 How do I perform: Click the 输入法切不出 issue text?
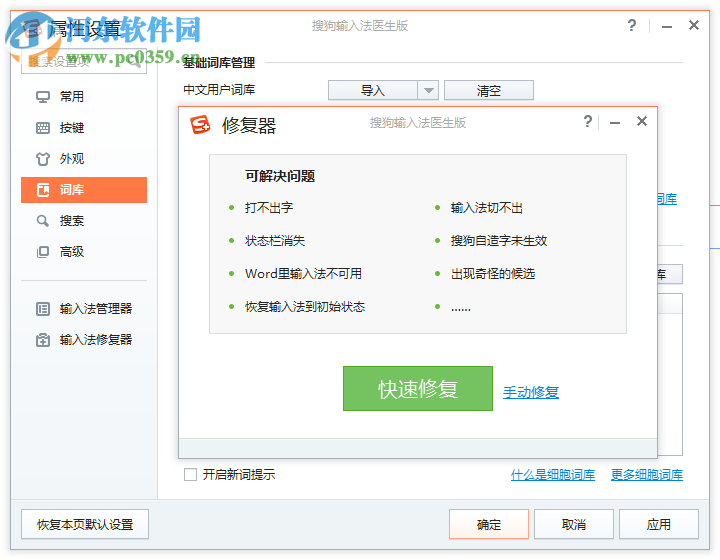tap(487, 208)
